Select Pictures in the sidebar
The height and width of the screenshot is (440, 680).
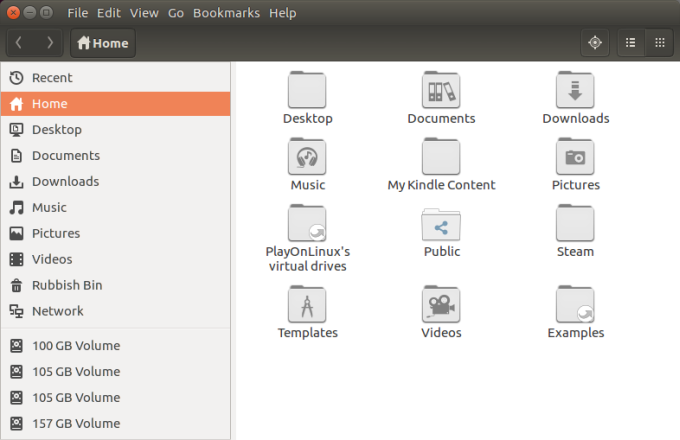click(115, 233)
